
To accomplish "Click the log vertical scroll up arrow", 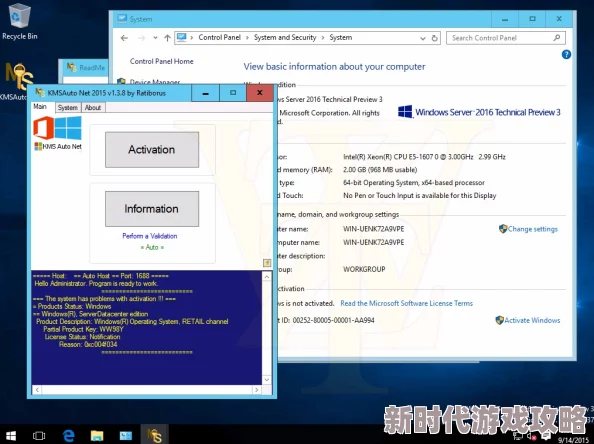I will (267, 277).
